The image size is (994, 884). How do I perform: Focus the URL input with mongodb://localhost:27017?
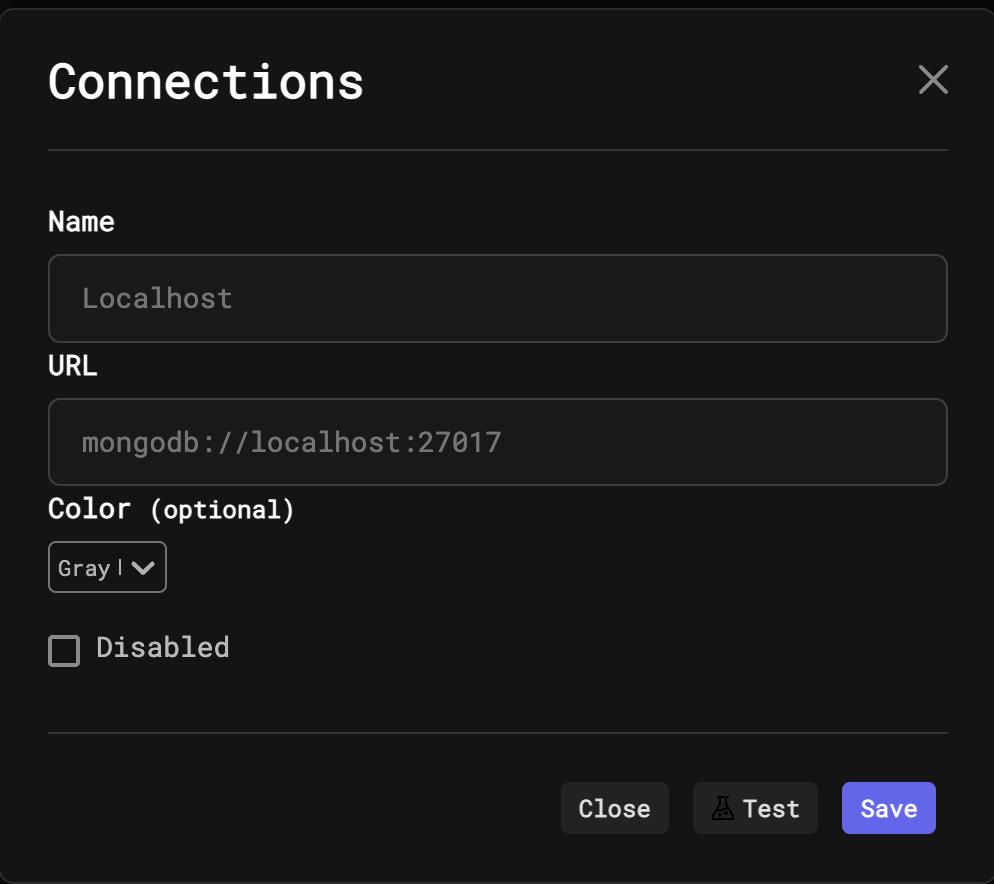pos(497,442)
